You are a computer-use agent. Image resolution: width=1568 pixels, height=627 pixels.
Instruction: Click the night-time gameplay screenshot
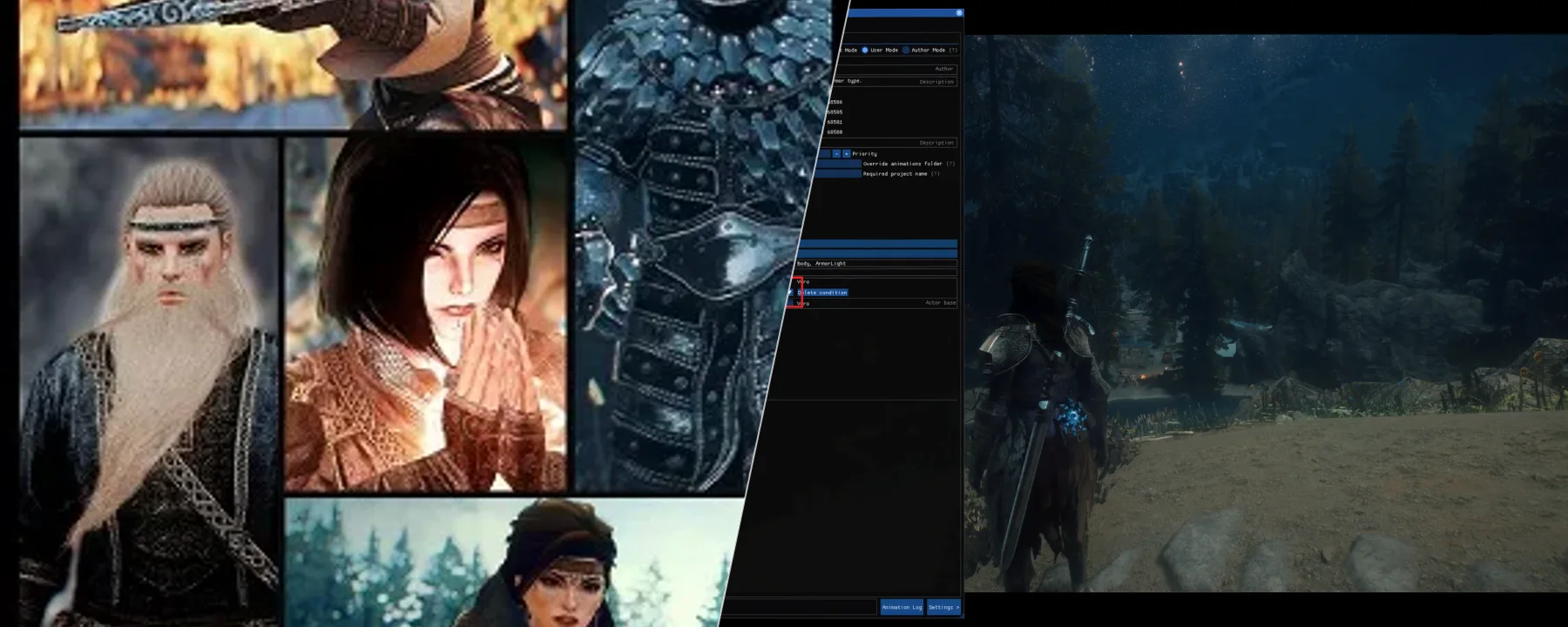(x=1267, y=313)
